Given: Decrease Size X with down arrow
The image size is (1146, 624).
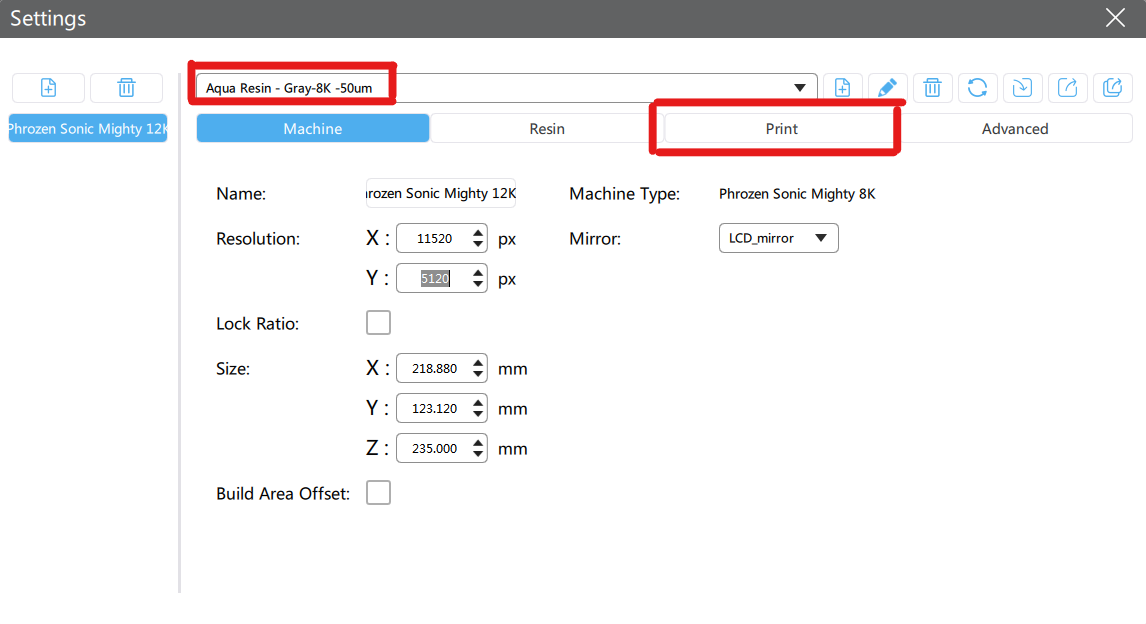Looking at the screenshot, I should pyautogui.click(x=478, y=374).
